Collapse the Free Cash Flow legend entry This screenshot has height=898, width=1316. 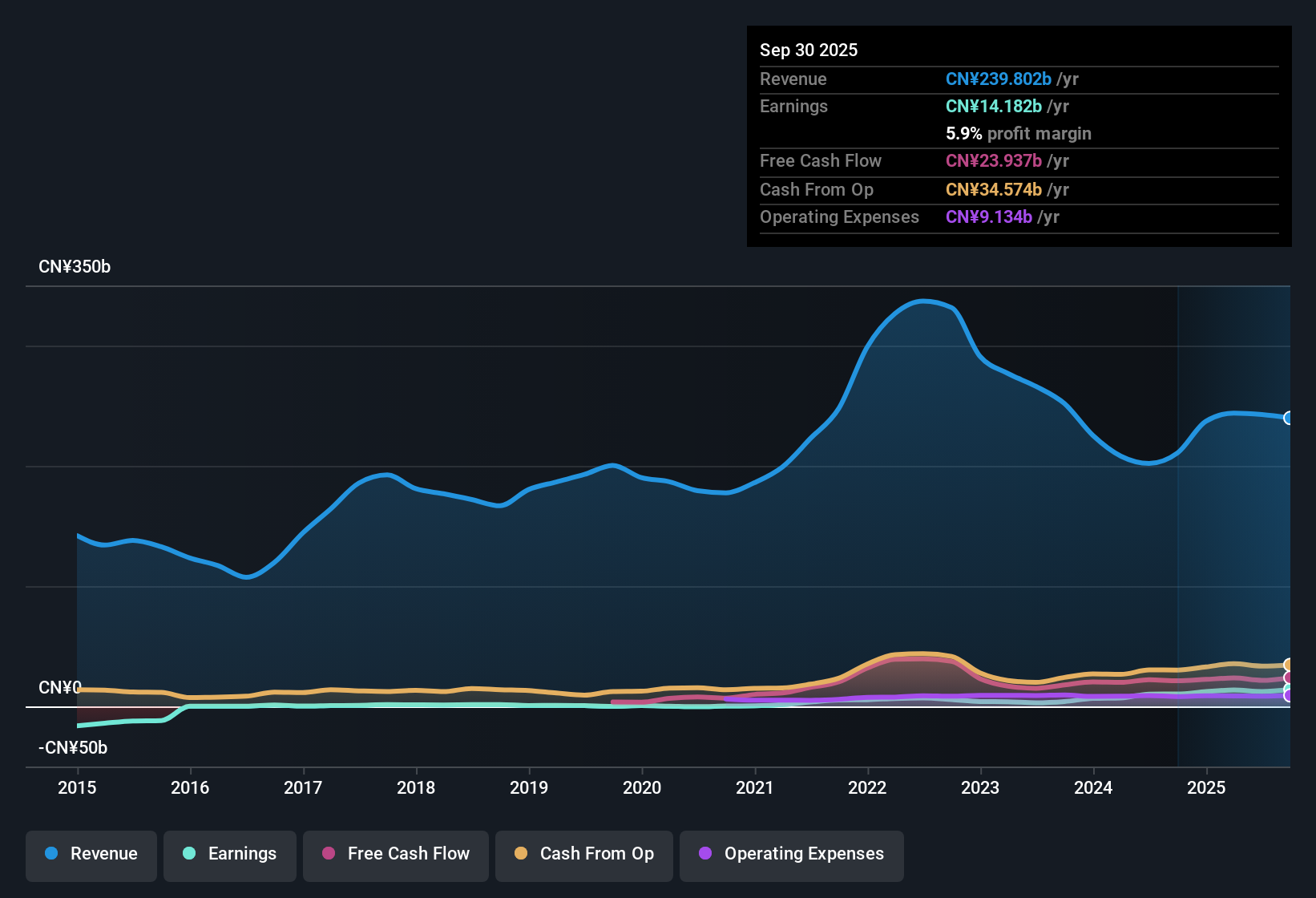pyautogui.click(x=395, y=854)
